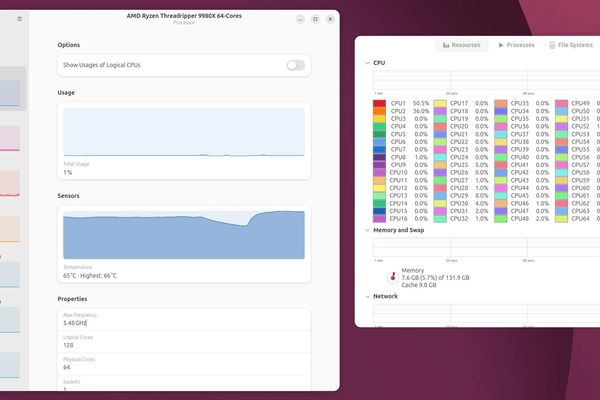This screenshot has height=400, width=600.
Task: Maximize the Mission Center window
Action: (x=315, y=19)
